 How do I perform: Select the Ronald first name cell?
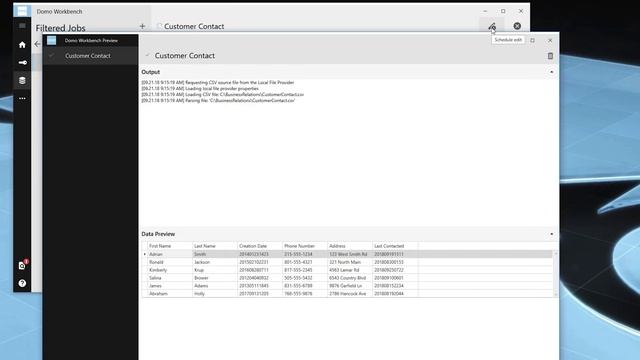coord(170,262)
